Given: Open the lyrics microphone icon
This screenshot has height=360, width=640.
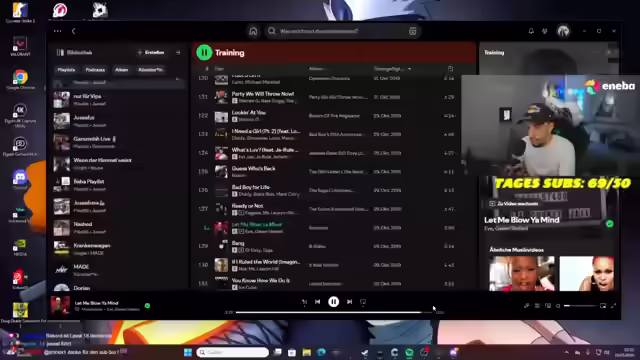Looking at the screenshot, I should pos(527,306).
